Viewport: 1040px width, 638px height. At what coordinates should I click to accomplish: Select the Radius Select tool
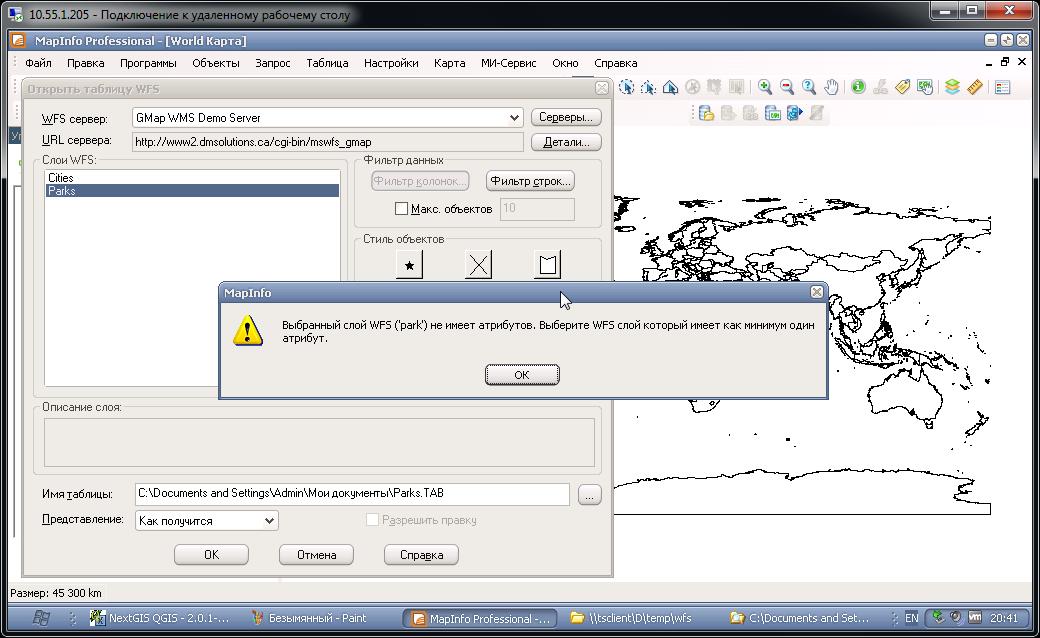(626, 87)
